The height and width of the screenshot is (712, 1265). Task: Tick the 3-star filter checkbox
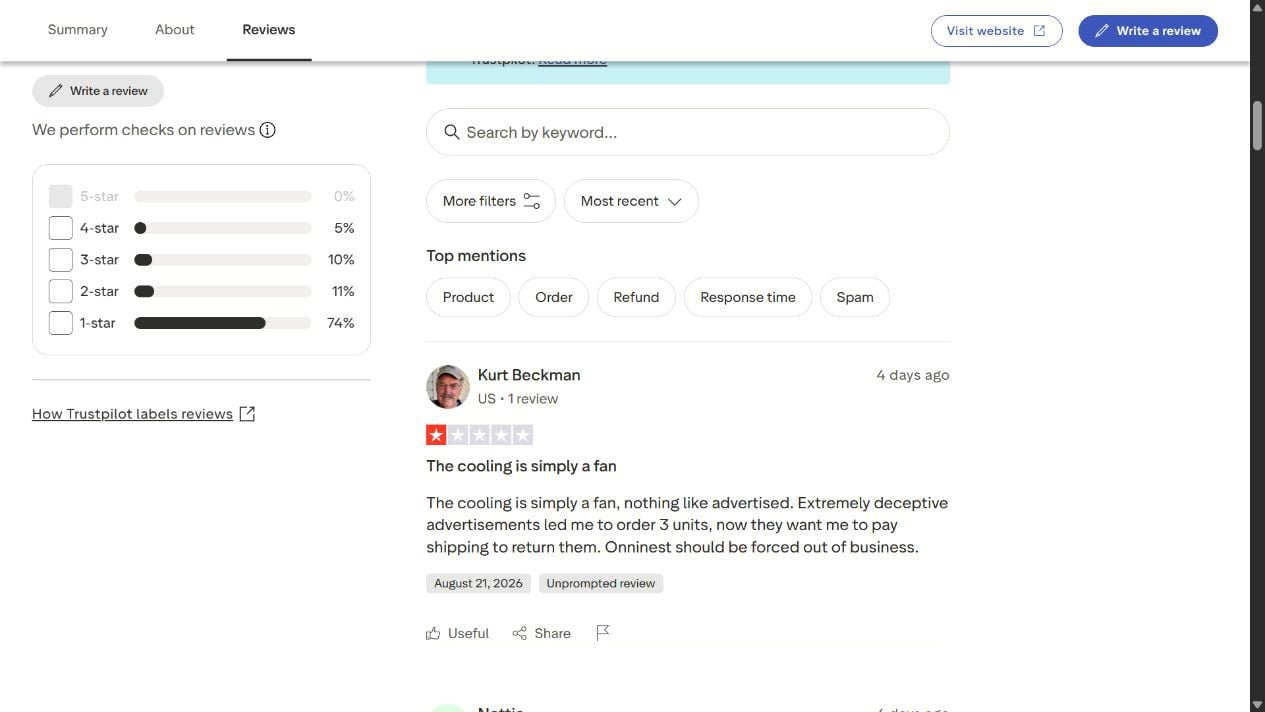[x=61, y=260]
